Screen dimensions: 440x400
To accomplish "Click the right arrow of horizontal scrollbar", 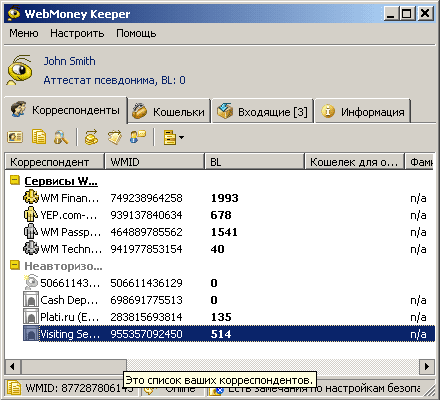I will pos(427,367).
